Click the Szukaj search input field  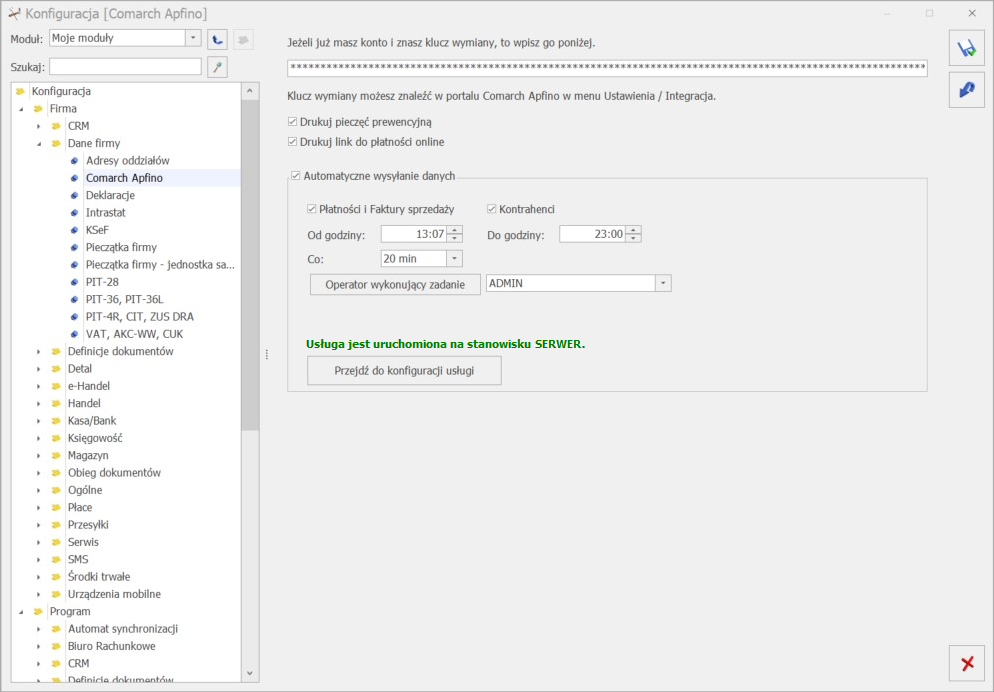(x=126, y=67)
